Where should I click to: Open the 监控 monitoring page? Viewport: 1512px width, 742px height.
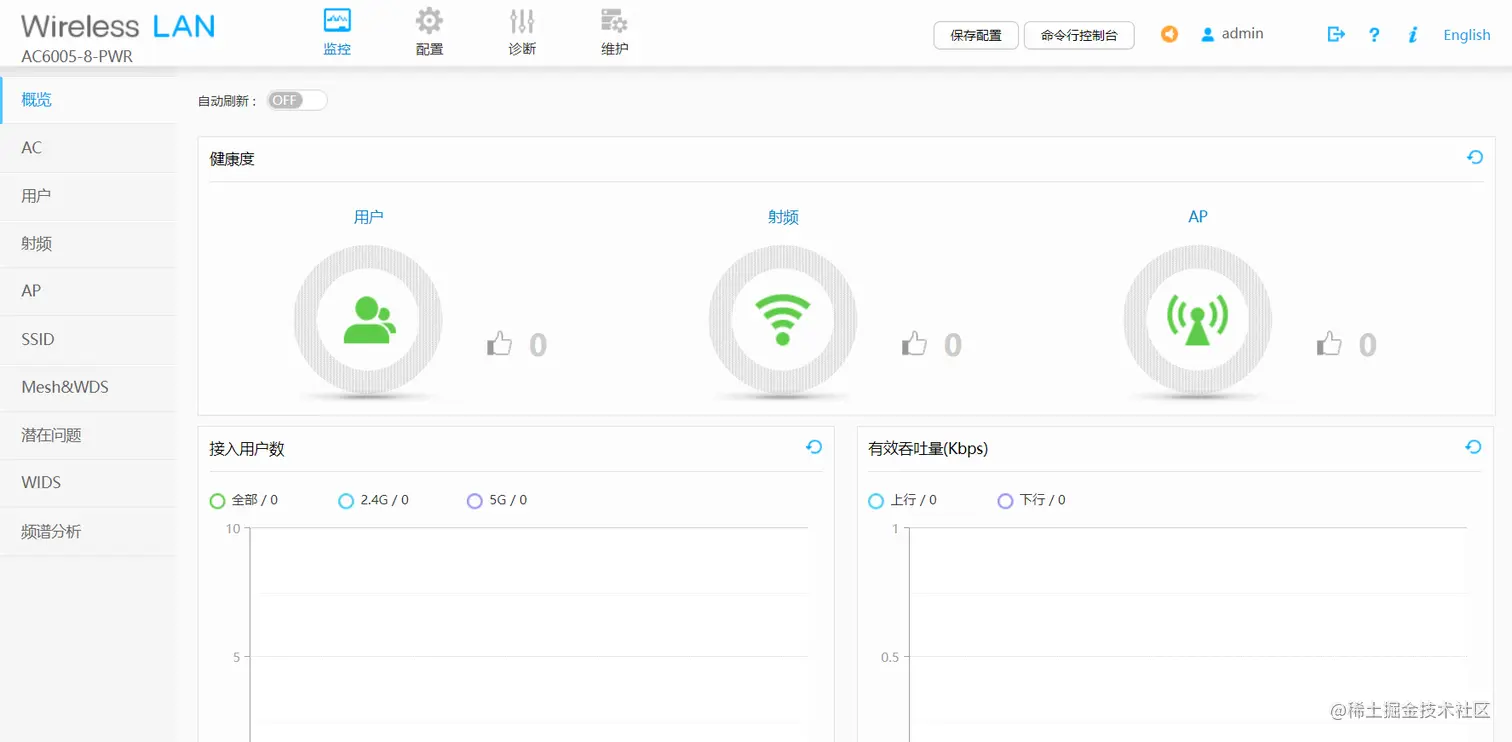coord(337,30)
